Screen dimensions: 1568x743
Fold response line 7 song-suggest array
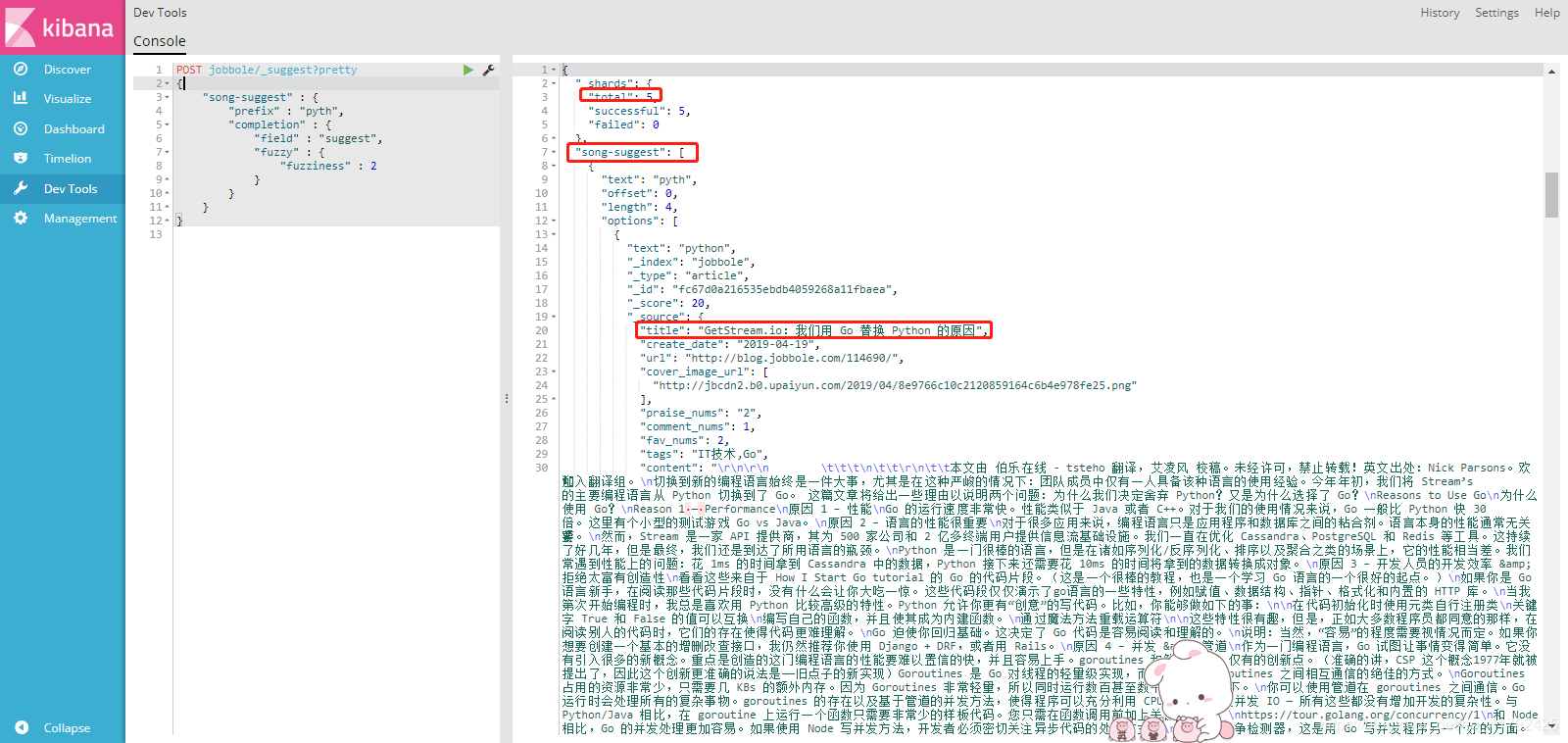(x=556, y=152)
